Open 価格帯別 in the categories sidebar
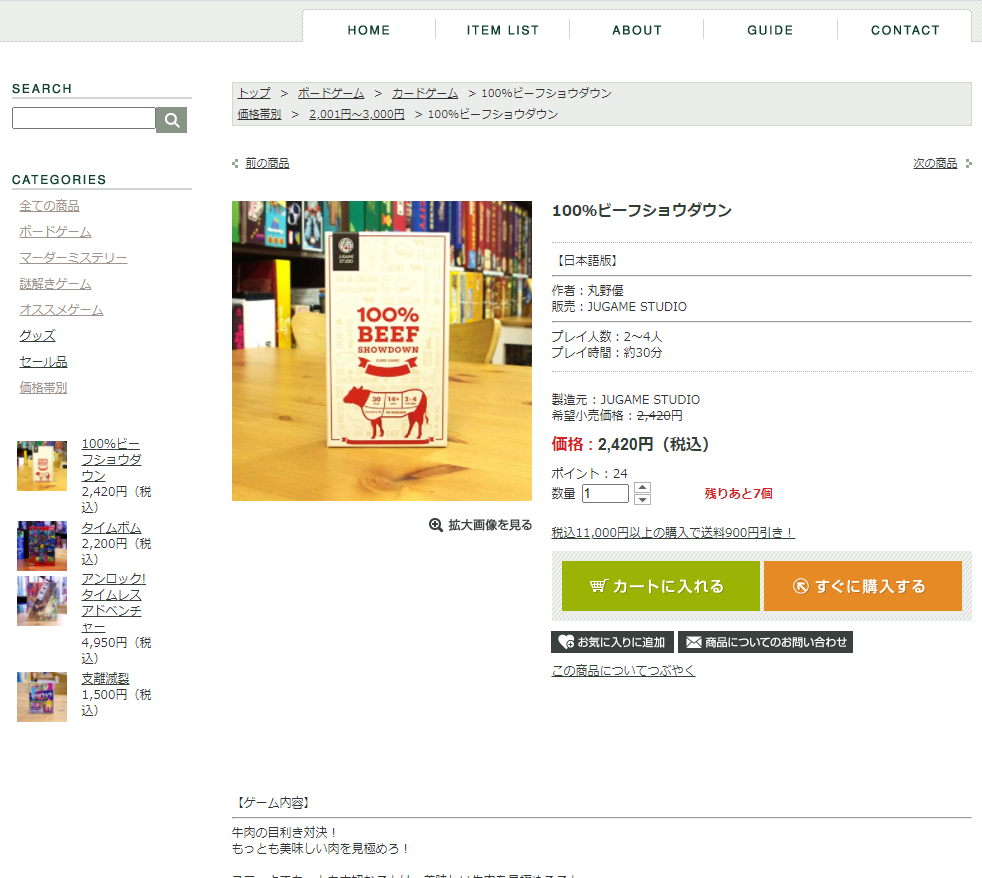The image size is (982, 878). 43,388
